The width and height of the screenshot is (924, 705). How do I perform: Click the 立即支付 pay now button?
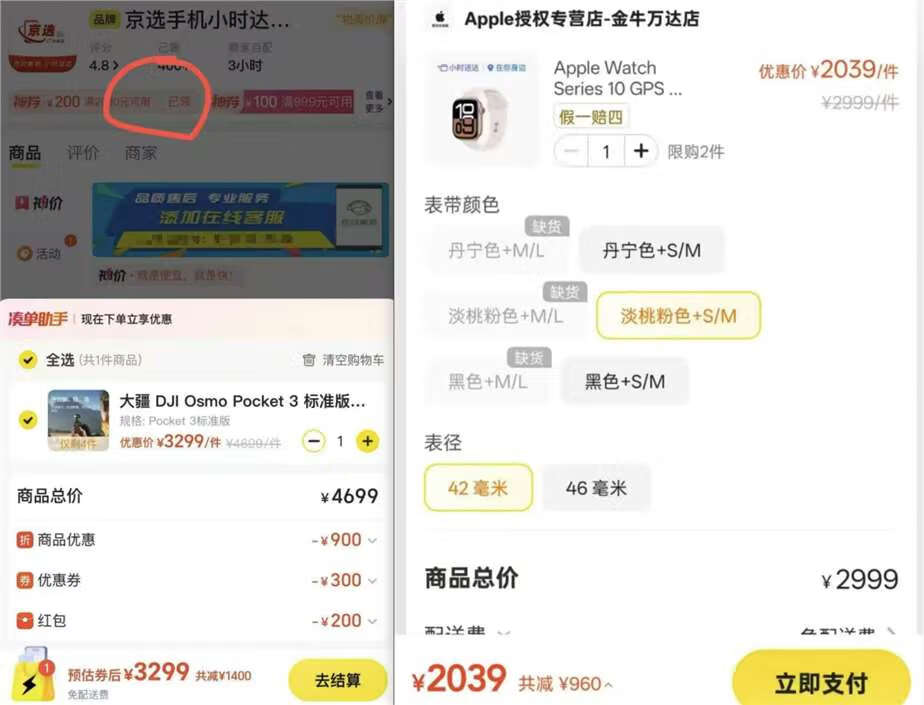pos(821,681)
